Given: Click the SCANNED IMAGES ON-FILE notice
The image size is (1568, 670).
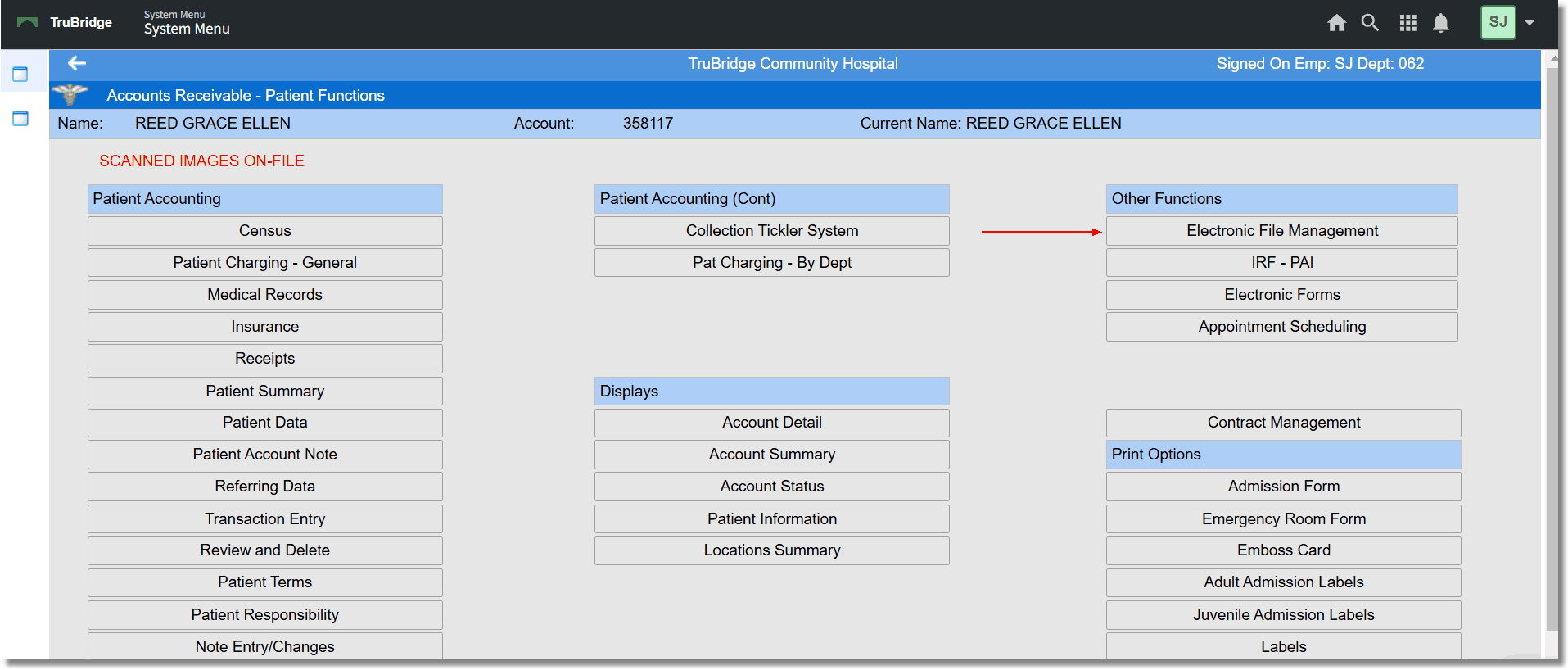Looking at the screenshot, I should click(202, 161).
